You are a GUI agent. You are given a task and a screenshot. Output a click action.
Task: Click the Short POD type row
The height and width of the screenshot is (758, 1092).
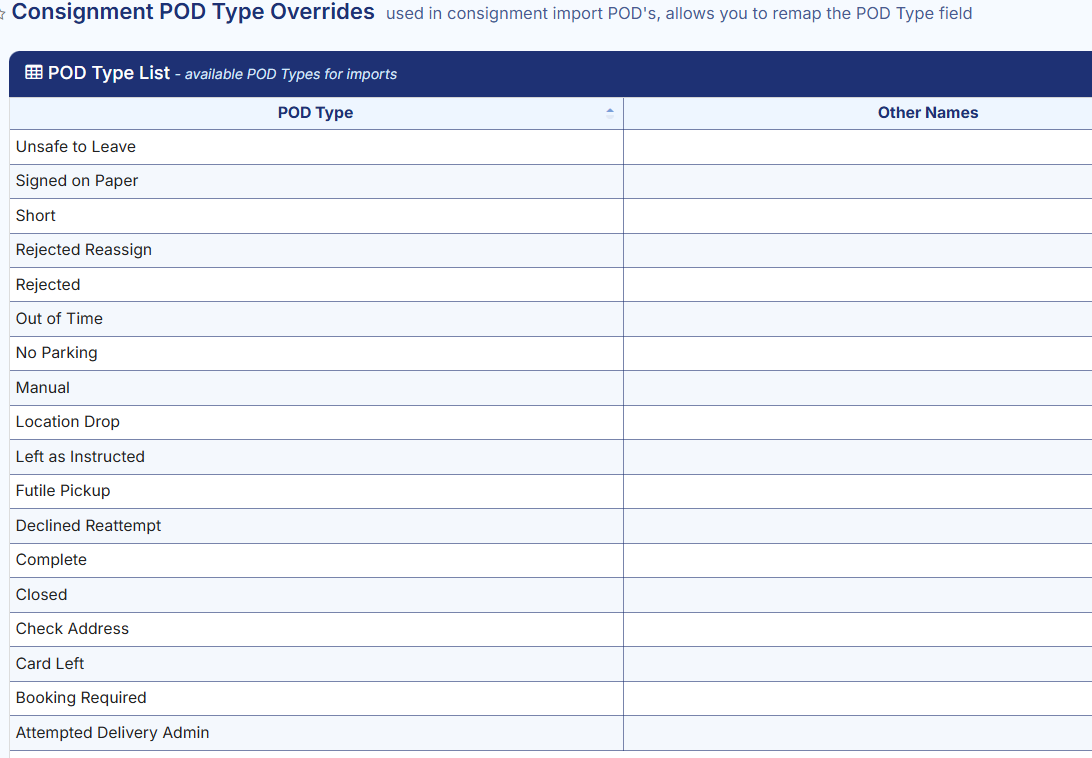(36, 216)
